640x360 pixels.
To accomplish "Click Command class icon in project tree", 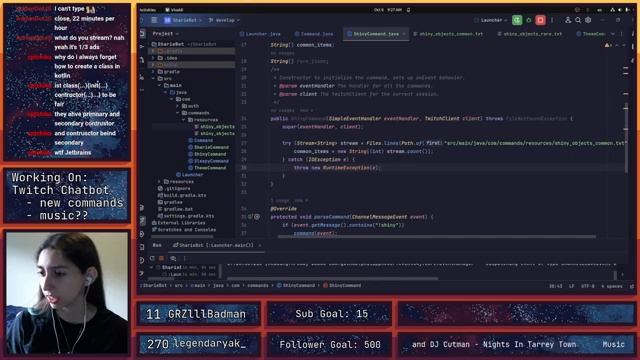I will click(x=191, y=140).
